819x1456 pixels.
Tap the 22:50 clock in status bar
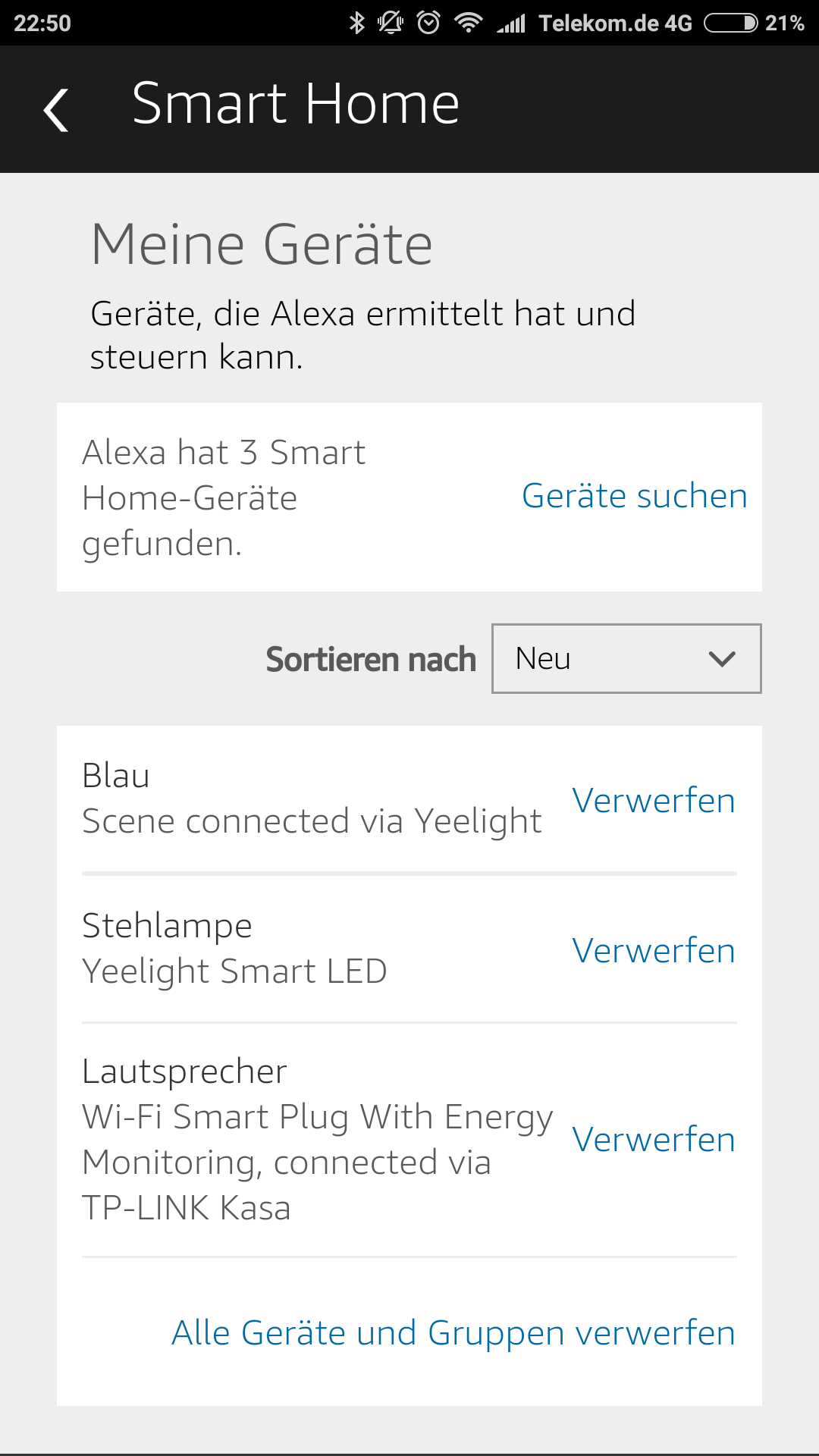[x=42, y=24]
